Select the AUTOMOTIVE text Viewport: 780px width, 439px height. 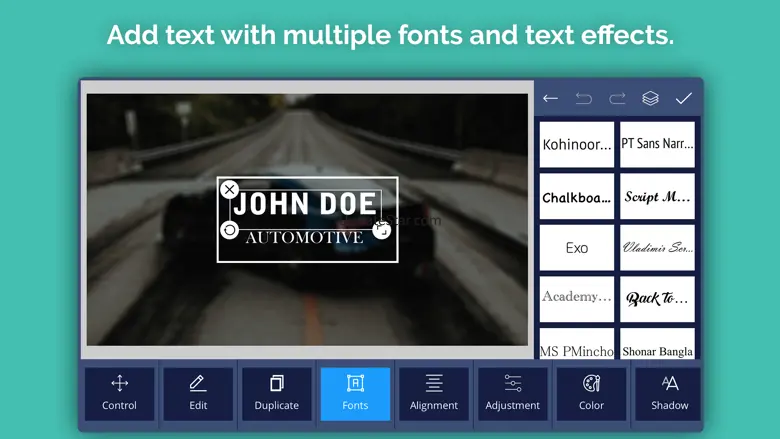point(304,238)
